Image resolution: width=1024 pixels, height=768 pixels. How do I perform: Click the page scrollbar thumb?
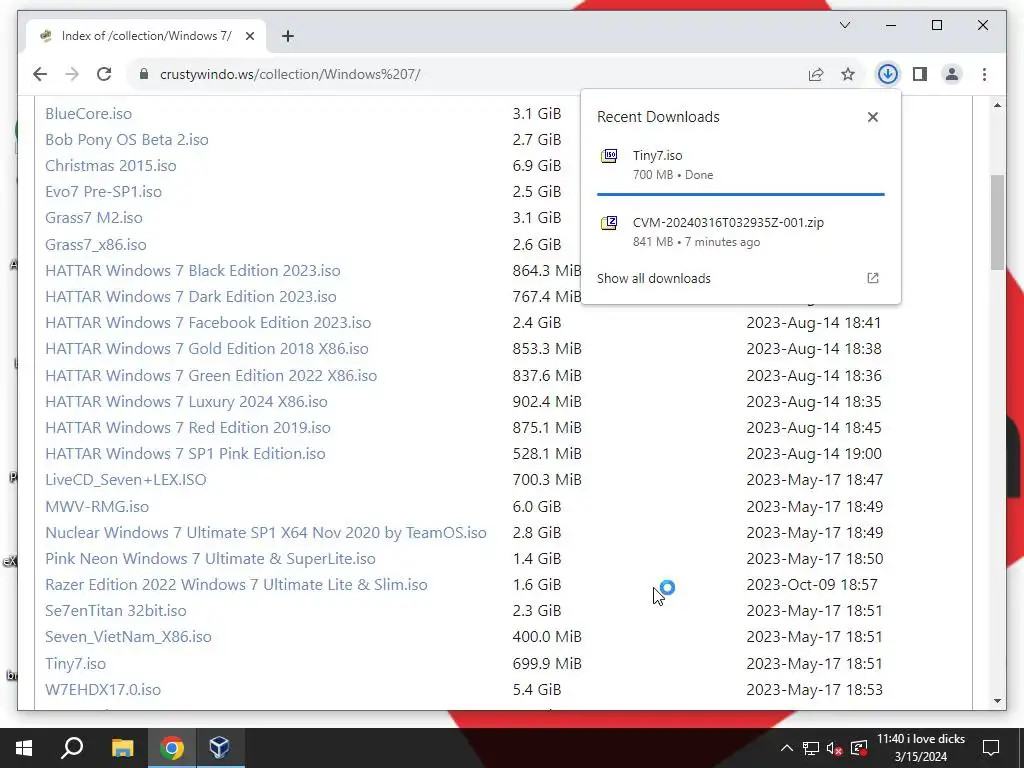[x=997, y=222]
